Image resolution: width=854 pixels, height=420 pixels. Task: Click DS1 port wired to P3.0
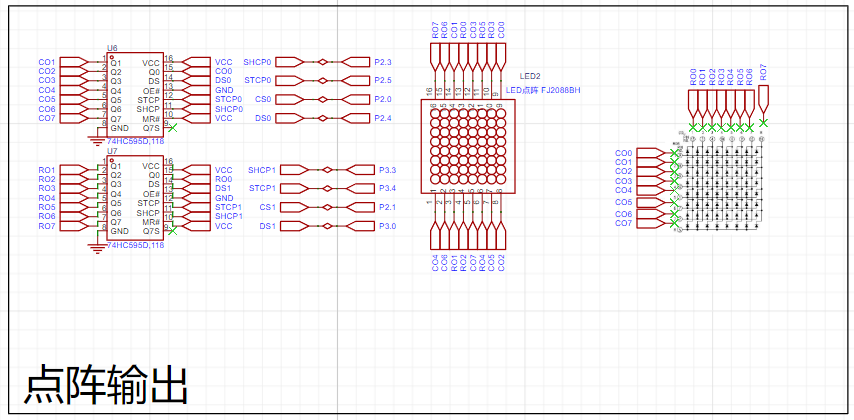(294, 226)
